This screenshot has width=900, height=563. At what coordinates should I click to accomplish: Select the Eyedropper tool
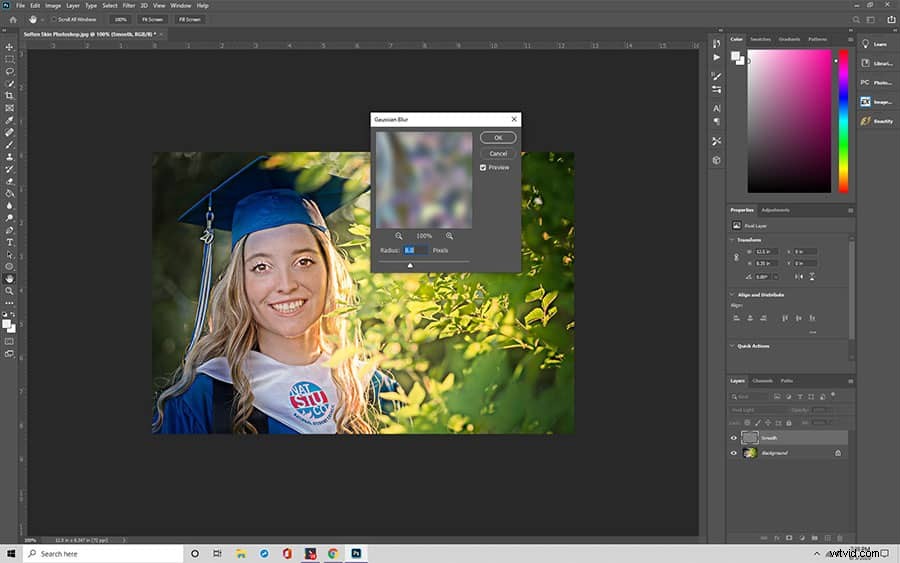(x=9, y=120)
